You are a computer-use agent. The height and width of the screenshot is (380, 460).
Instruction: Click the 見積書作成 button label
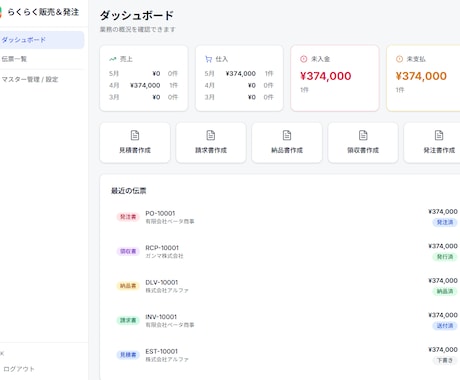coord(135,150)
